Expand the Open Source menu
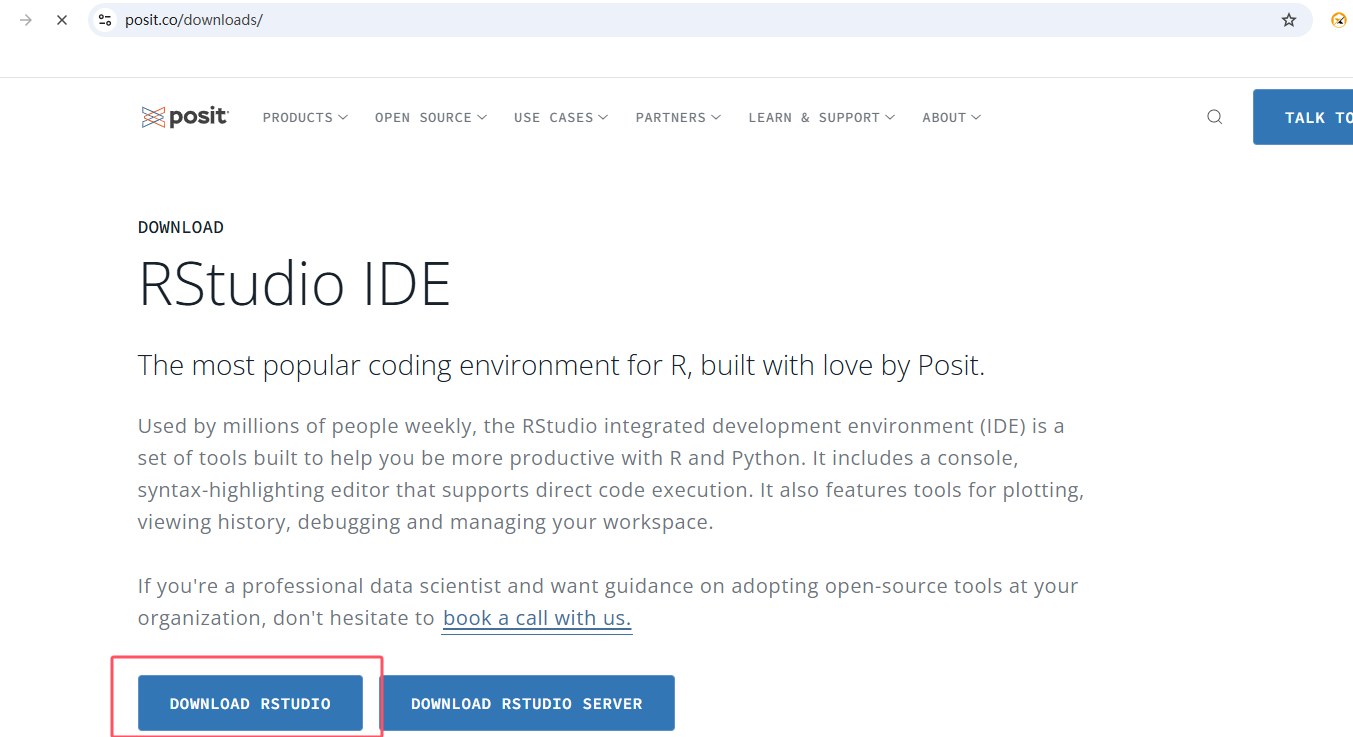Screen dimensions: 1353x737 click(431, 117)
